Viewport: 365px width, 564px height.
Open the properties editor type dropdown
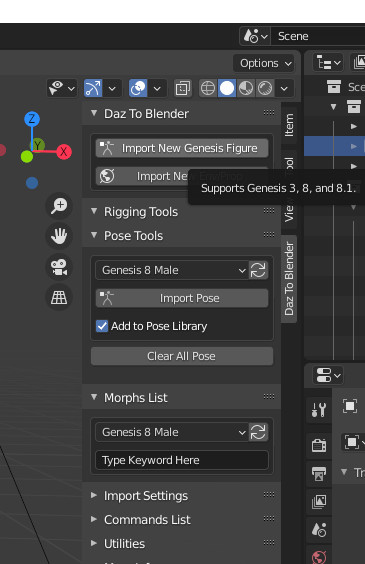tap(328, 376)
